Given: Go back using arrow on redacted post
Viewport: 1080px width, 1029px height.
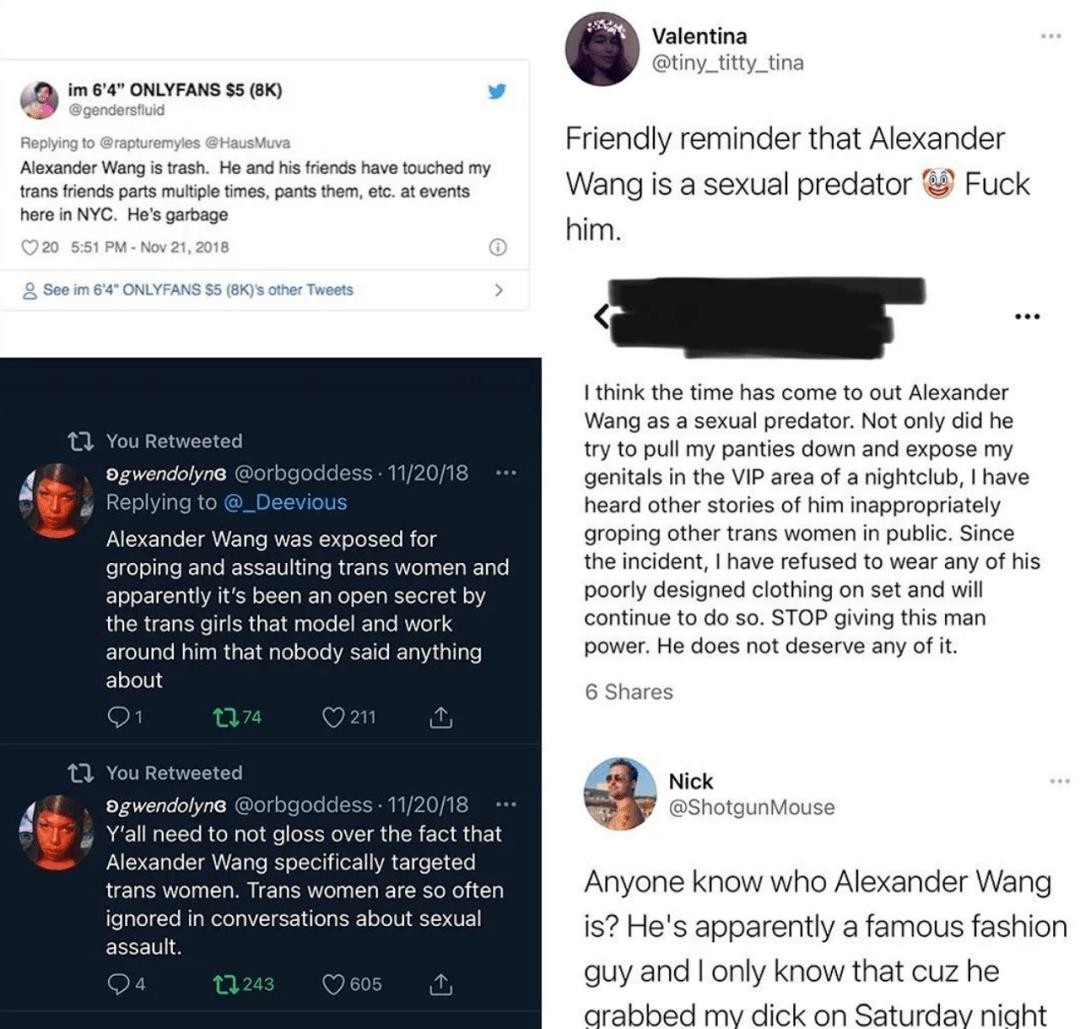Looking at the screenshot, I should tap(602, 318).
